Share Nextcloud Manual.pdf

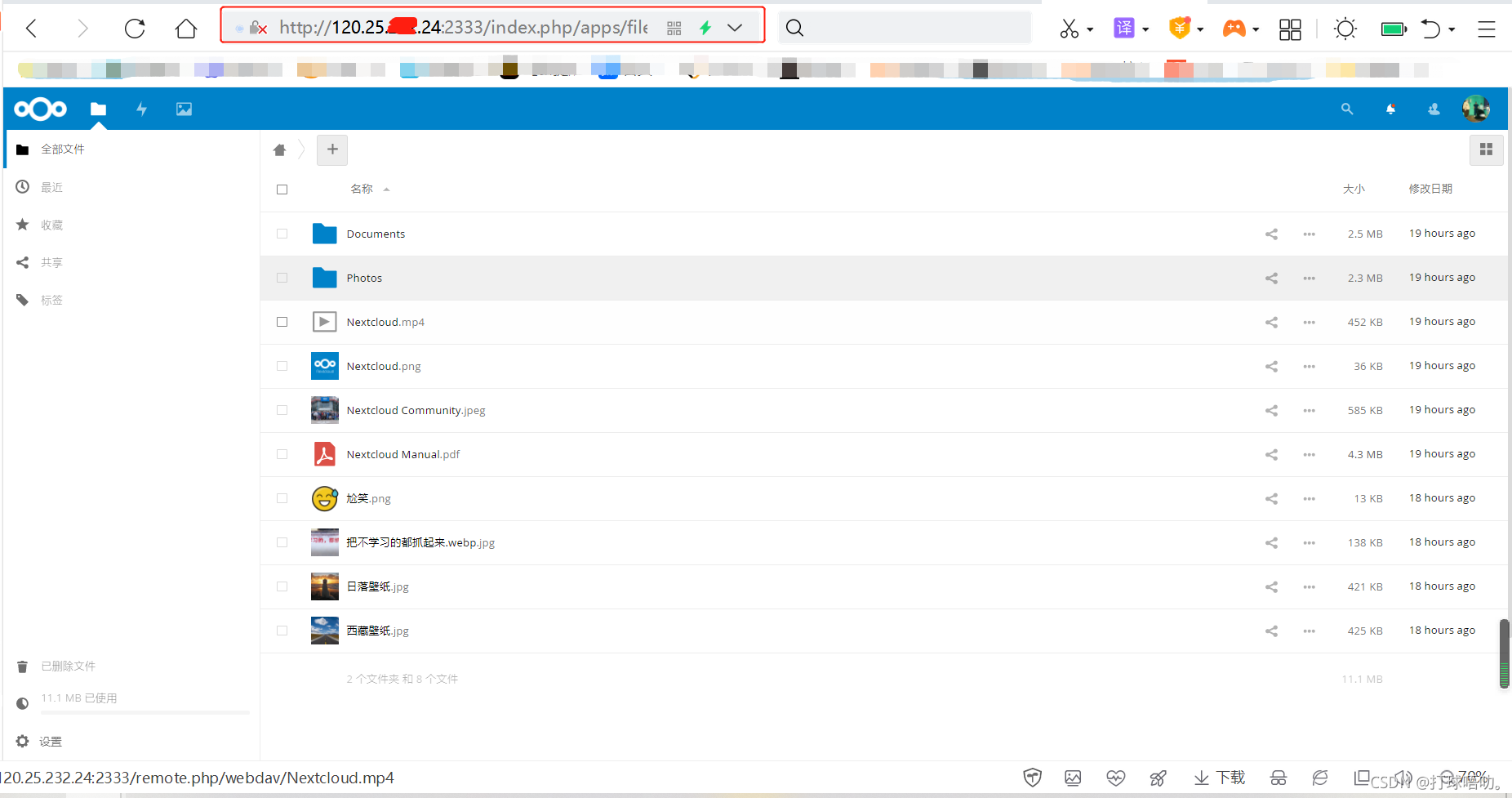click(x=1271, y=455)
